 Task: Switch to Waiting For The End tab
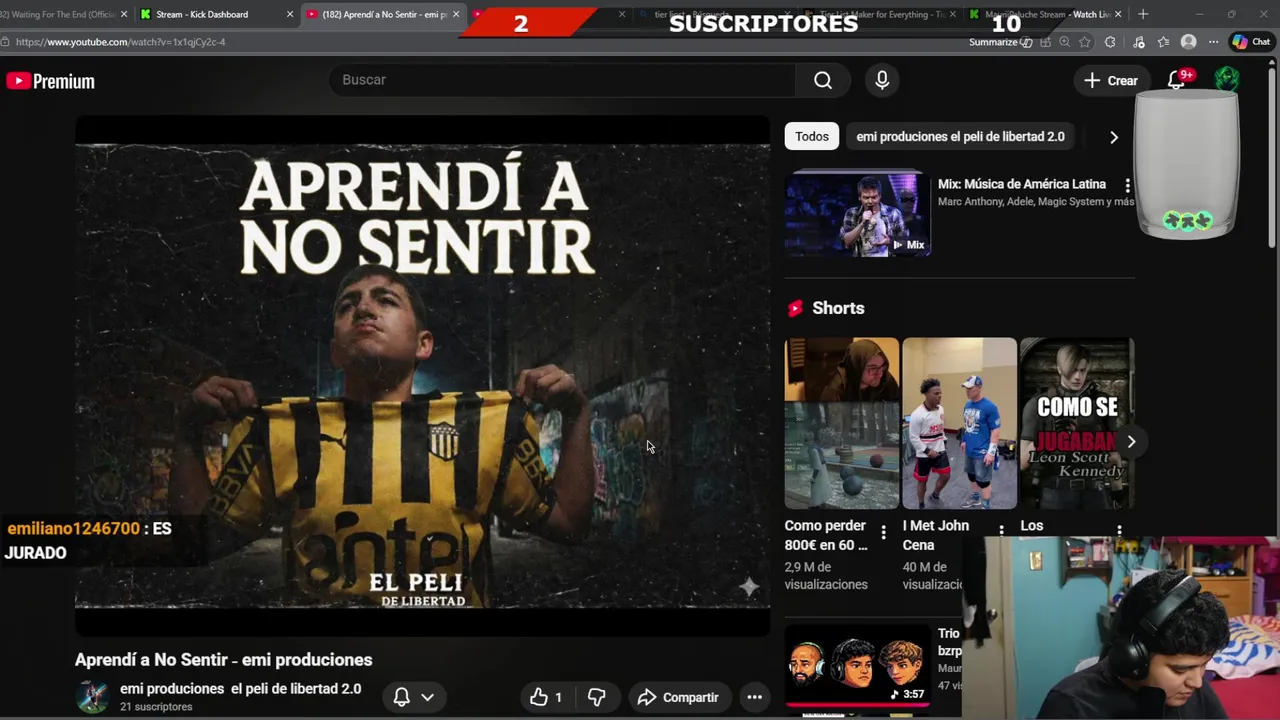click(62, 14)
